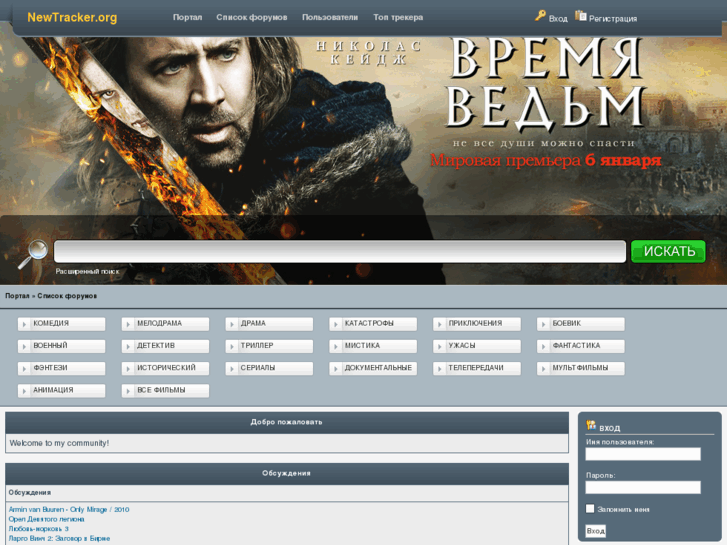The height and width of the screenshot is (545, 727).
Task: Select the ТРИЛЛЕР genre button
Action: [x=269, y=346]
